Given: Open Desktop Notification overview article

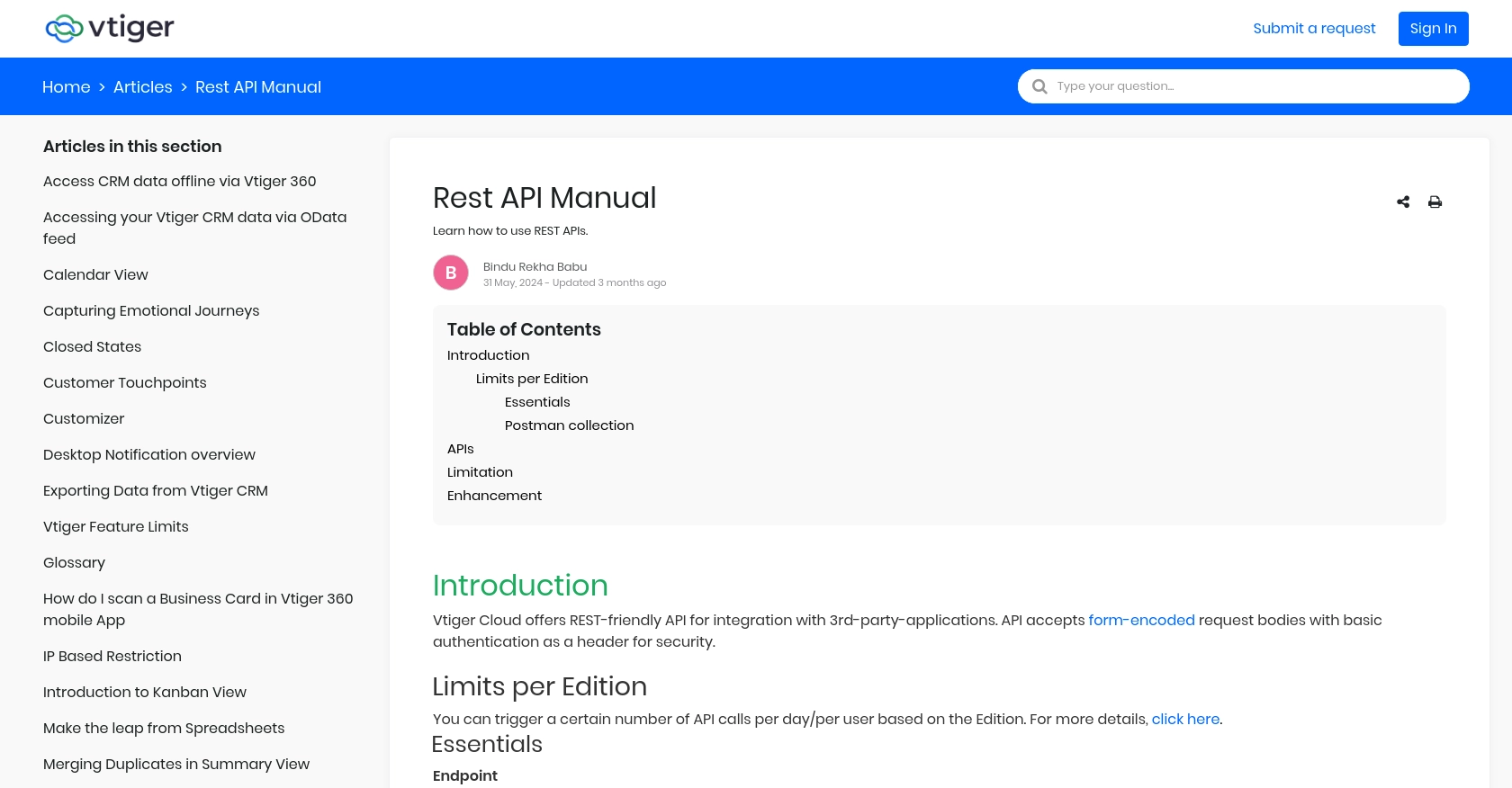Looking at the screenshot, I should pos(149,454).
